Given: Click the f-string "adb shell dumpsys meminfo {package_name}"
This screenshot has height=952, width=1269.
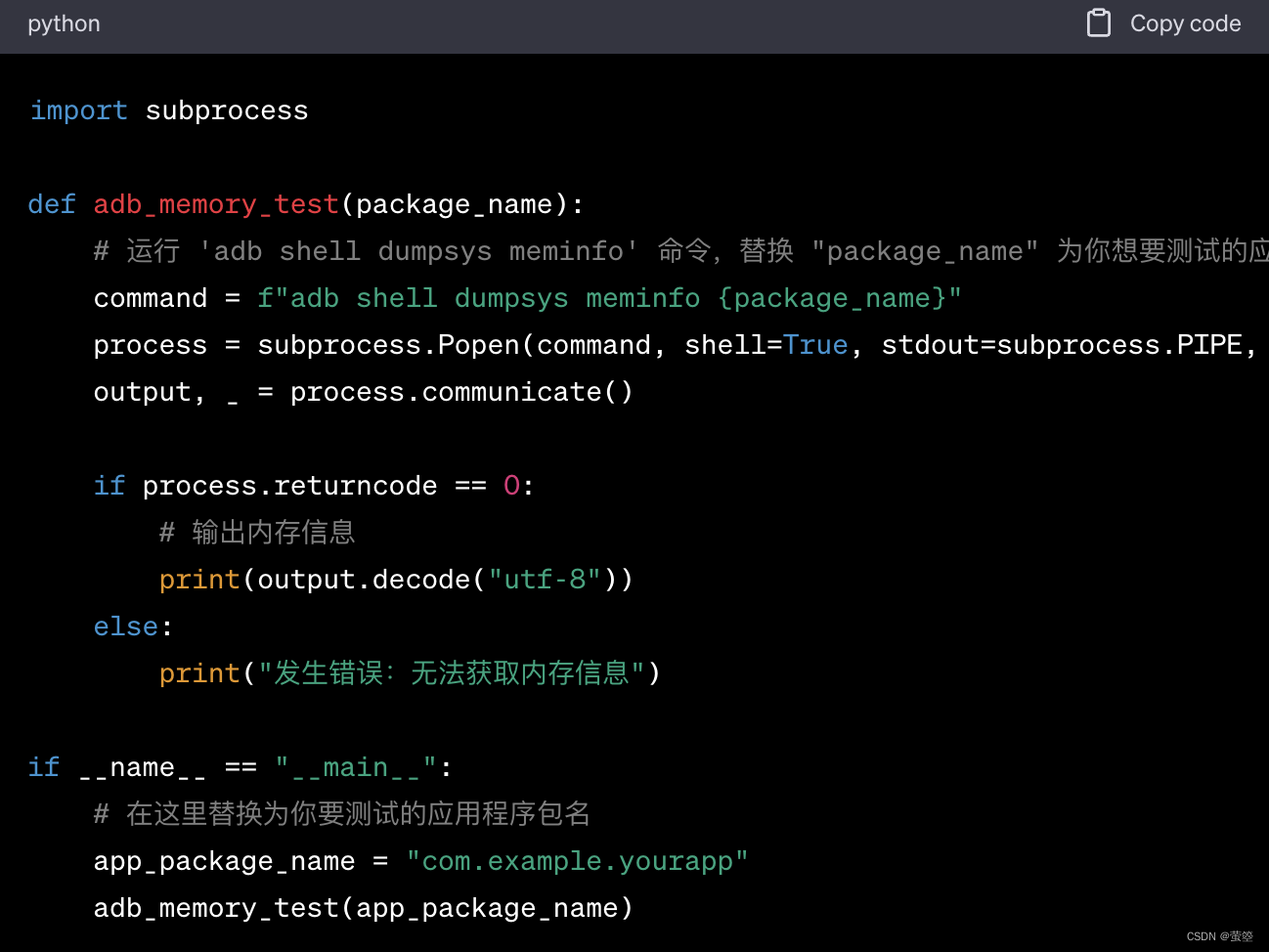Looking at the screenshot, I should [610, 298].
